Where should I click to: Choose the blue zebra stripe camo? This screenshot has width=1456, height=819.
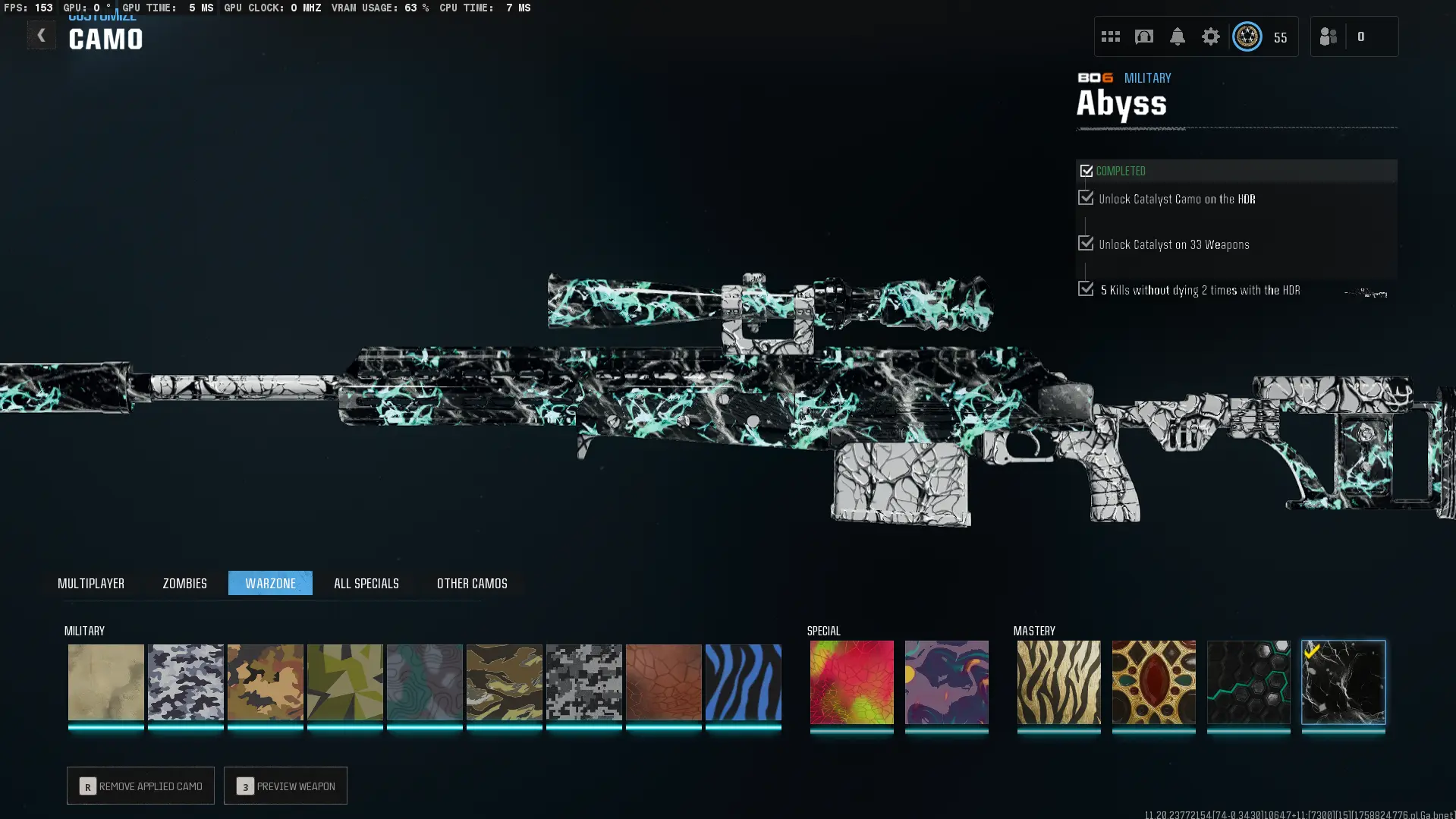(744, 682)
